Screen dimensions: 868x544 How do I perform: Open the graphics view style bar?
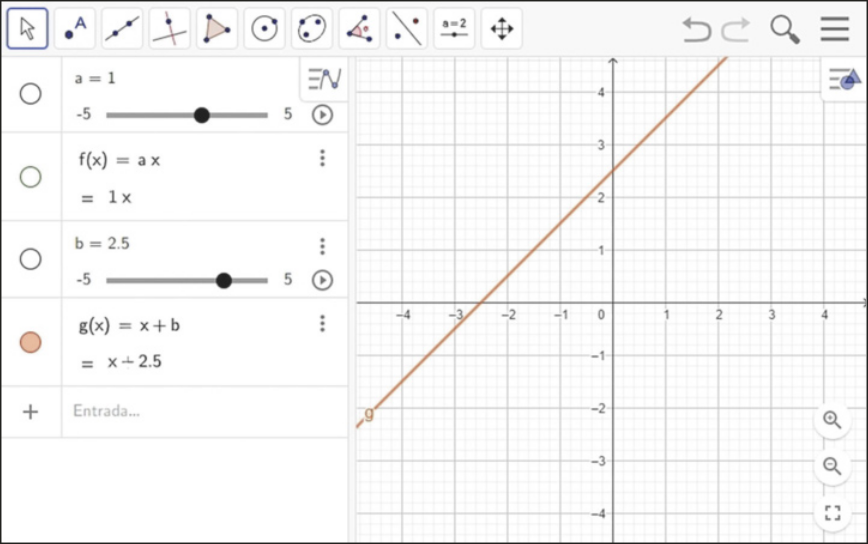coord(844,80)
